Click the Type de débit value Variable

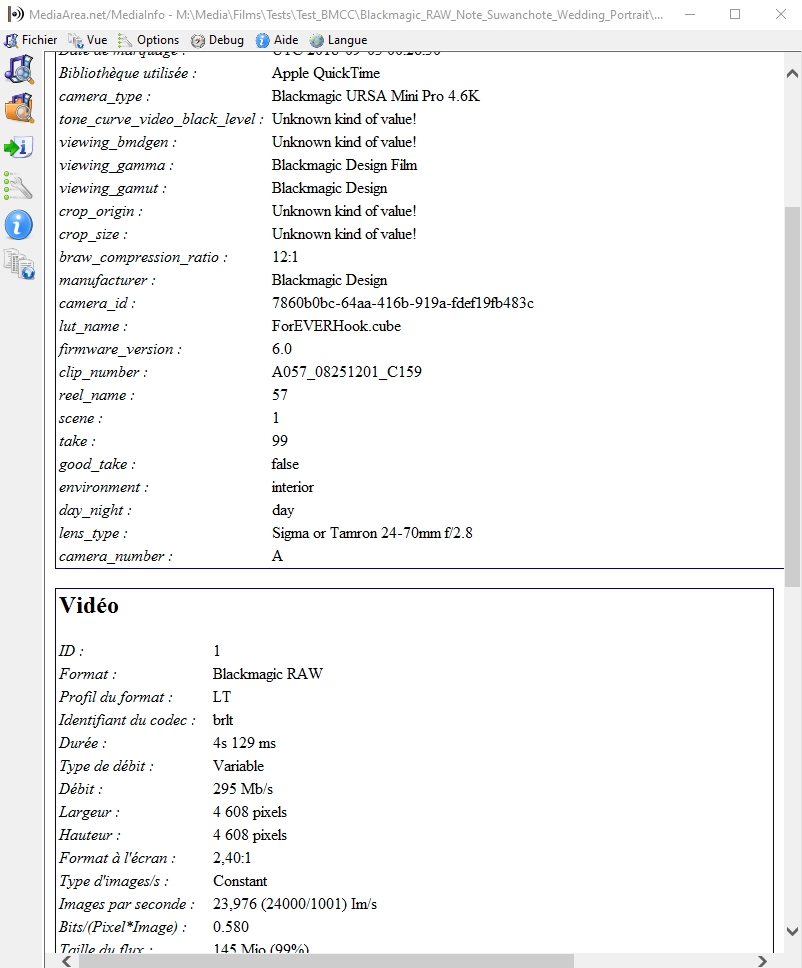[238, 766]
